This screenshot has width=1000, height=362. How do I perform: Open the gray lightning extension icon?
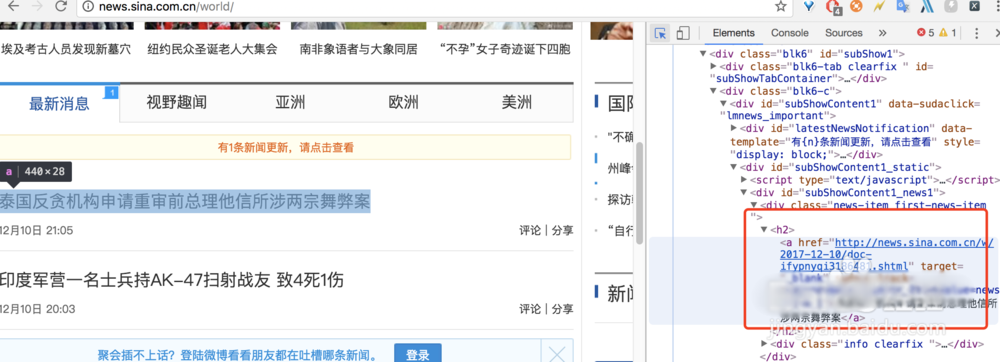pos(950,6)
